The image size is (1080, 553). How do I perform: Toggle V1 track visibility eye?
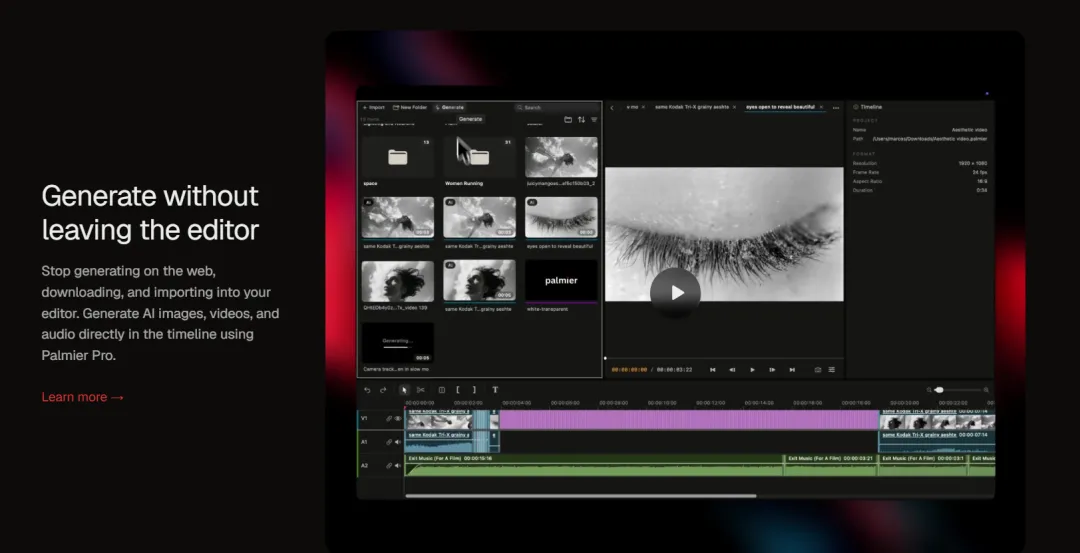398,419
